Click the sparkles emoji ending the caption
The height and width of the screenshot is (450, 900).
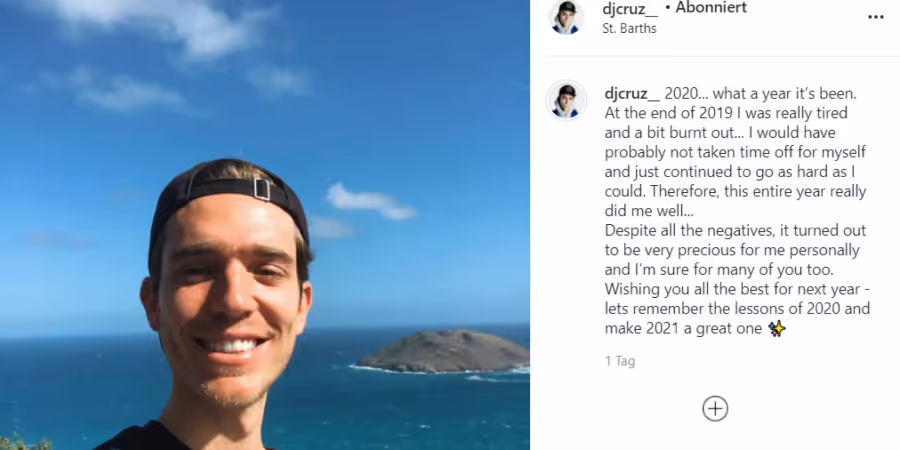tap(777, 328)
